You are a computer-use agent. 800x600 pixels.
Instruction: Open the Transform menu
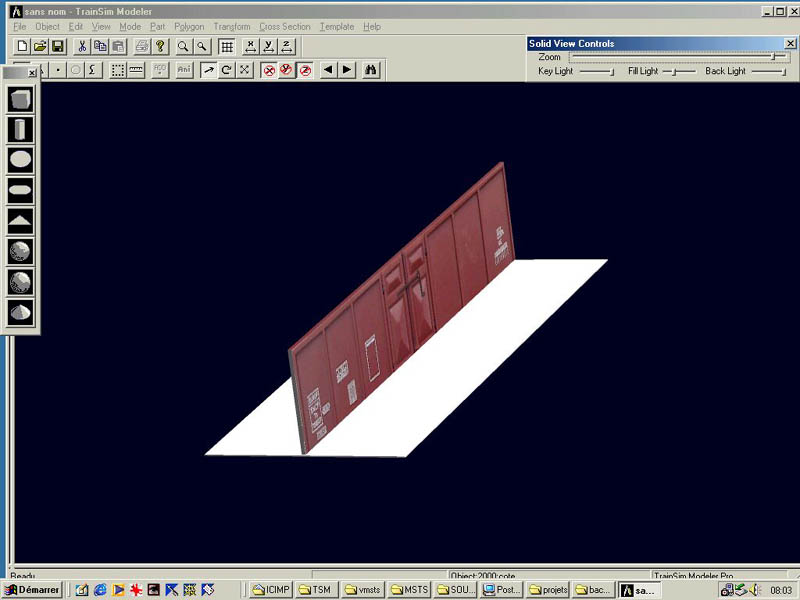(x=230, y=27)
